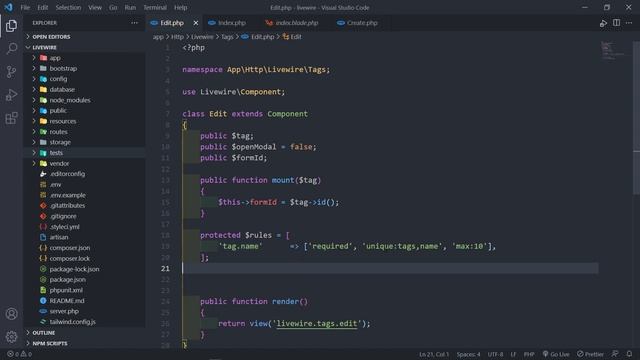
Task: Click the Run file icon in editor toolbar
Action: point(603,23)
